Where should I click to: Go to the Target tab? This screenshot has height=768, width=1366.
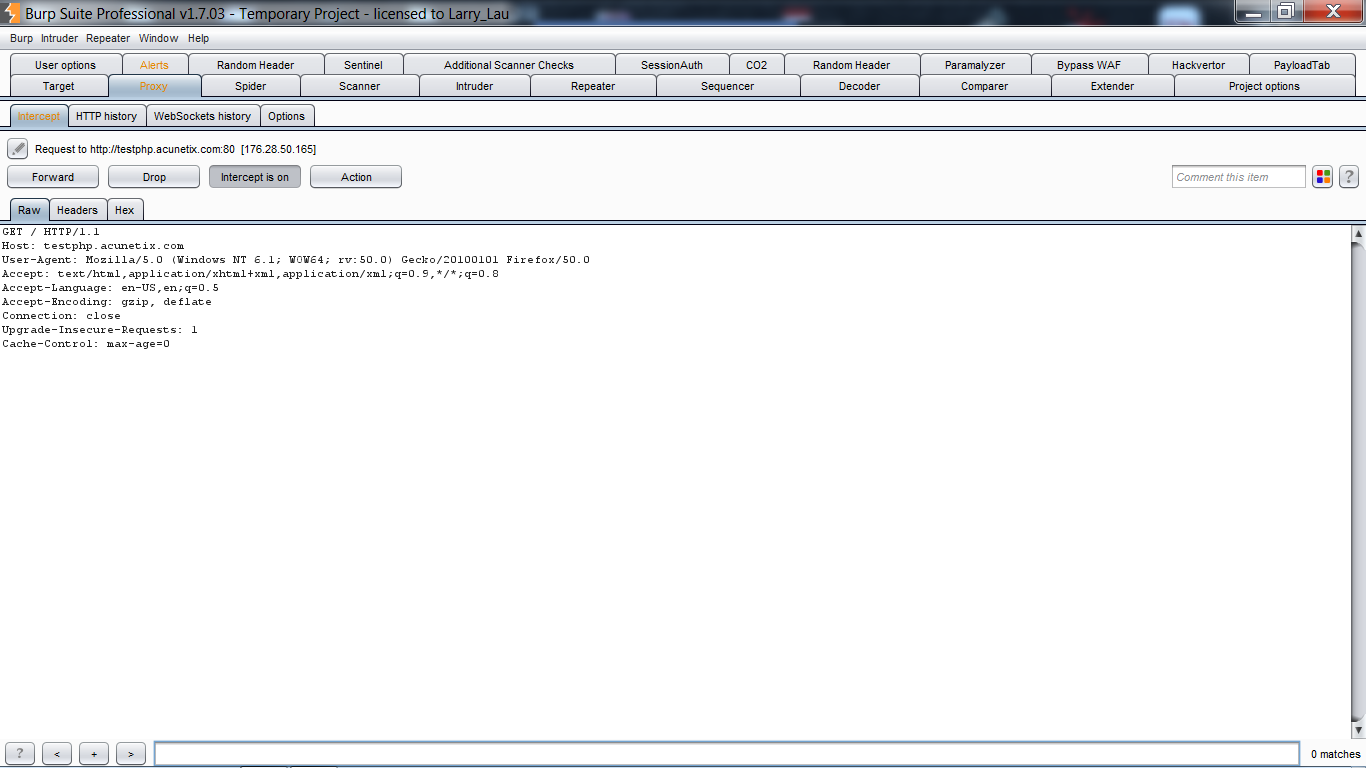pyautogui.click(x=59, y=86)
